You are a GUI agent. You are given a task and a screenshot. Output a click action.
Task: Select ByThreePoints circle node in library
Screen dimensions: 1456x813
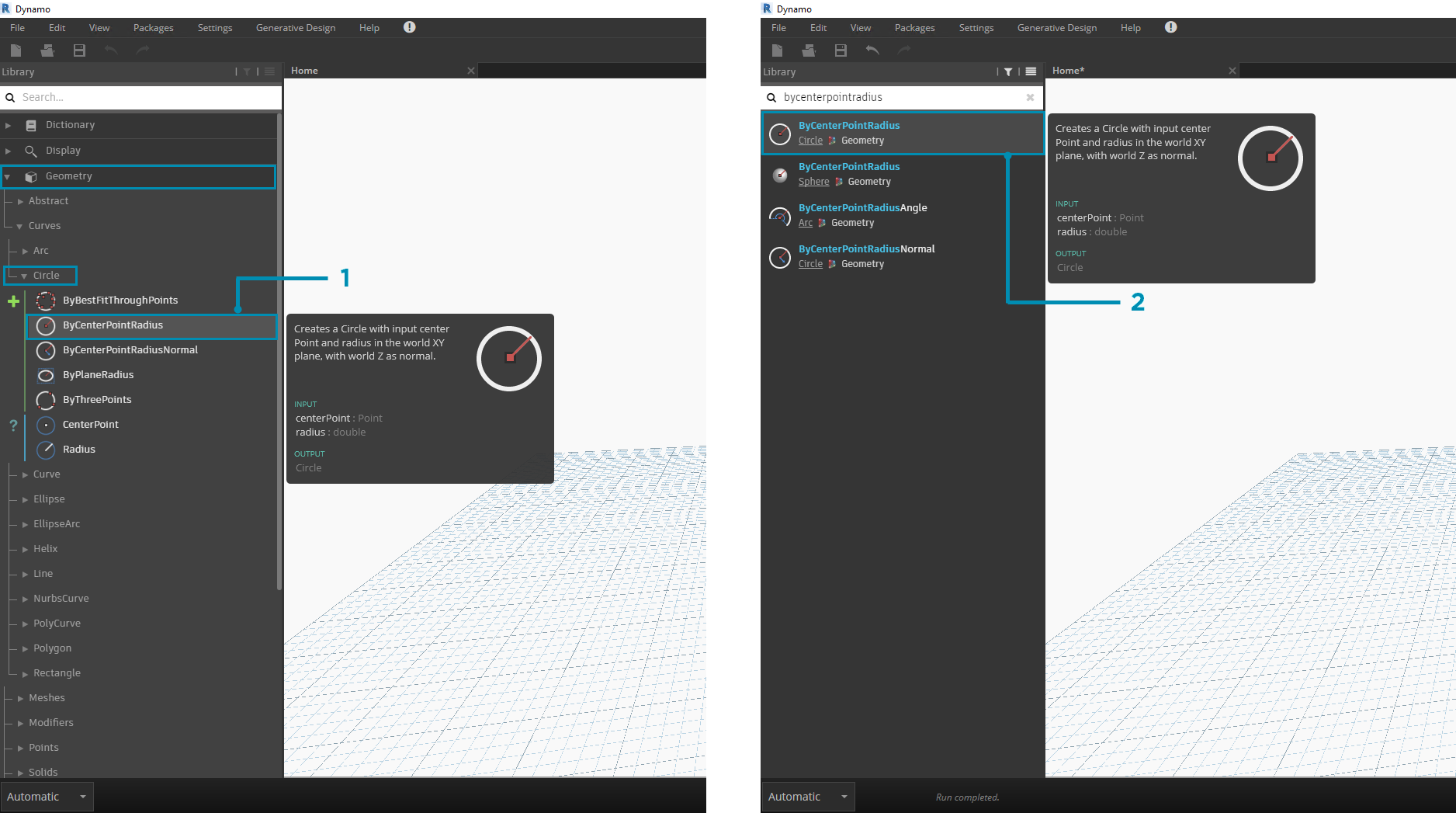(97, 400)
